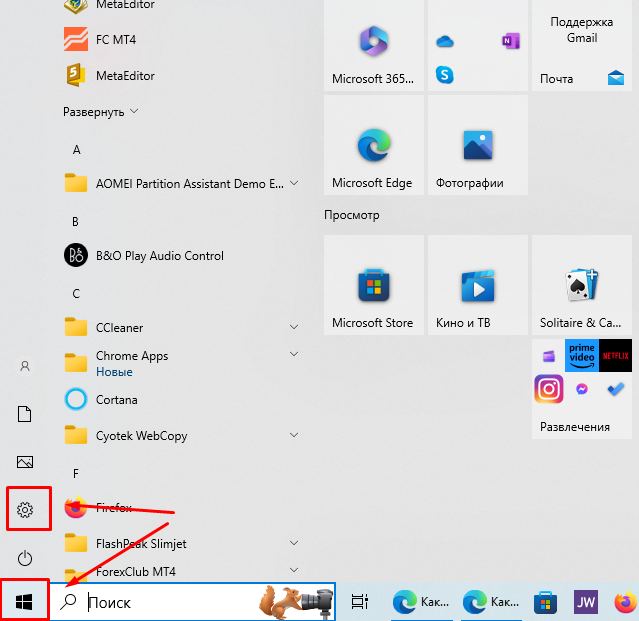Open the Settings gear icon
Screen dimensions: 639x621
pos(25,510)
